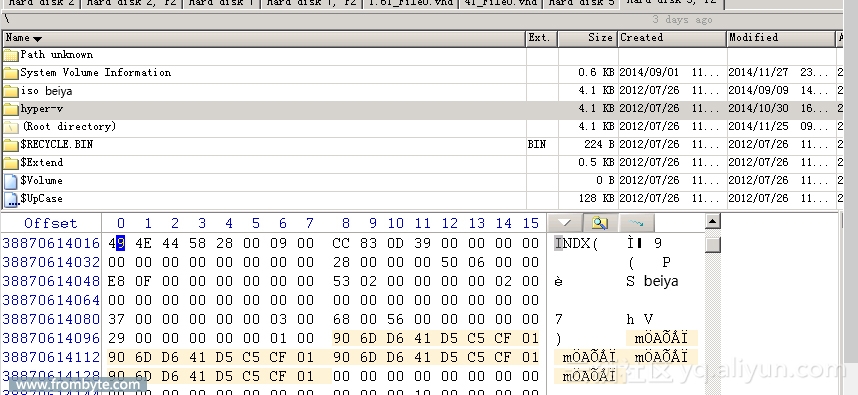Click byte E8 in the 38870614048 row
Screen dimensions: 858x395
[x=116, y=281]
